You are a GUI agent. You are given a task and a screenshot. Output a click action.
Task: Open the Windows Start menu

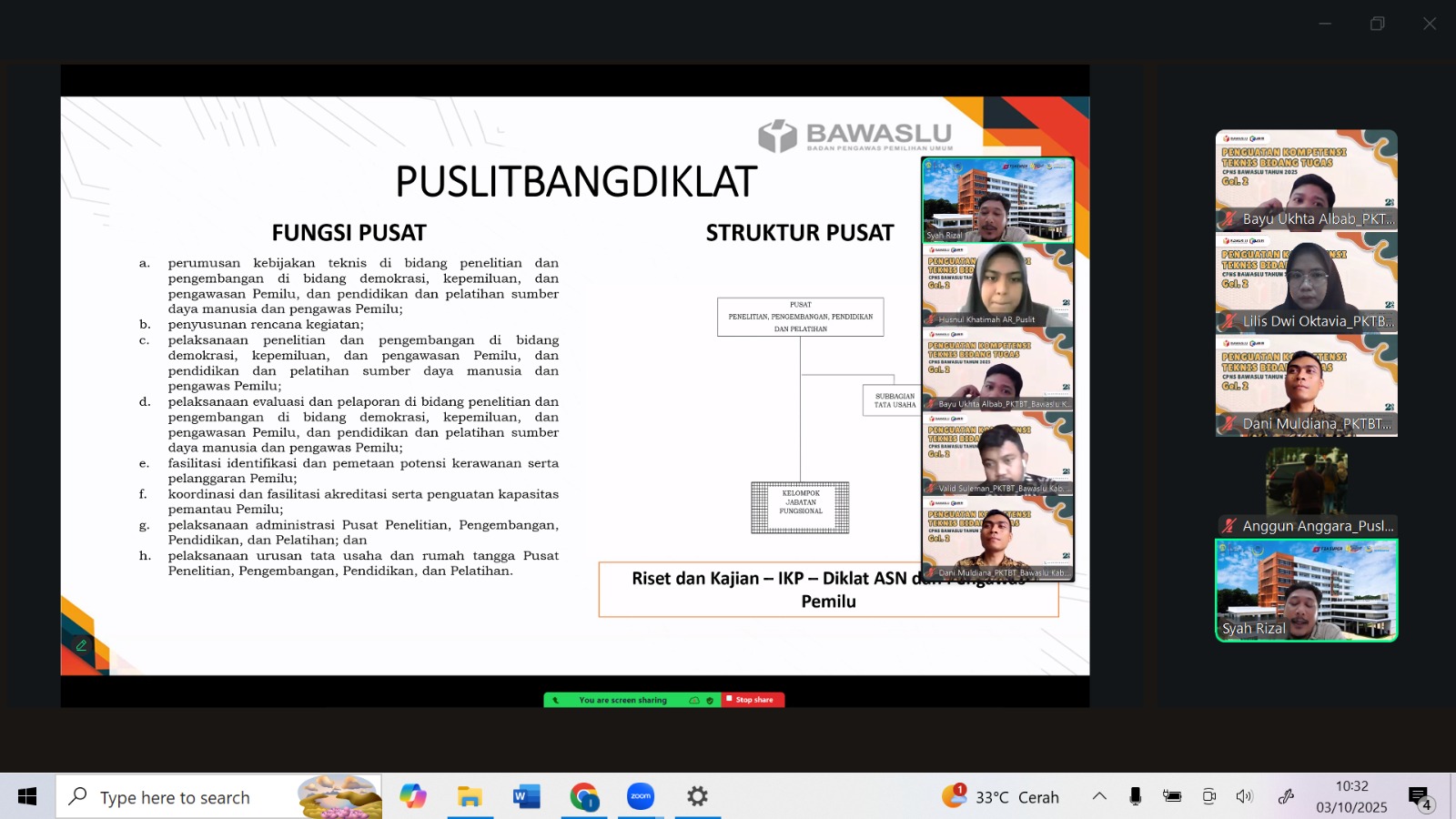point(27,797)
